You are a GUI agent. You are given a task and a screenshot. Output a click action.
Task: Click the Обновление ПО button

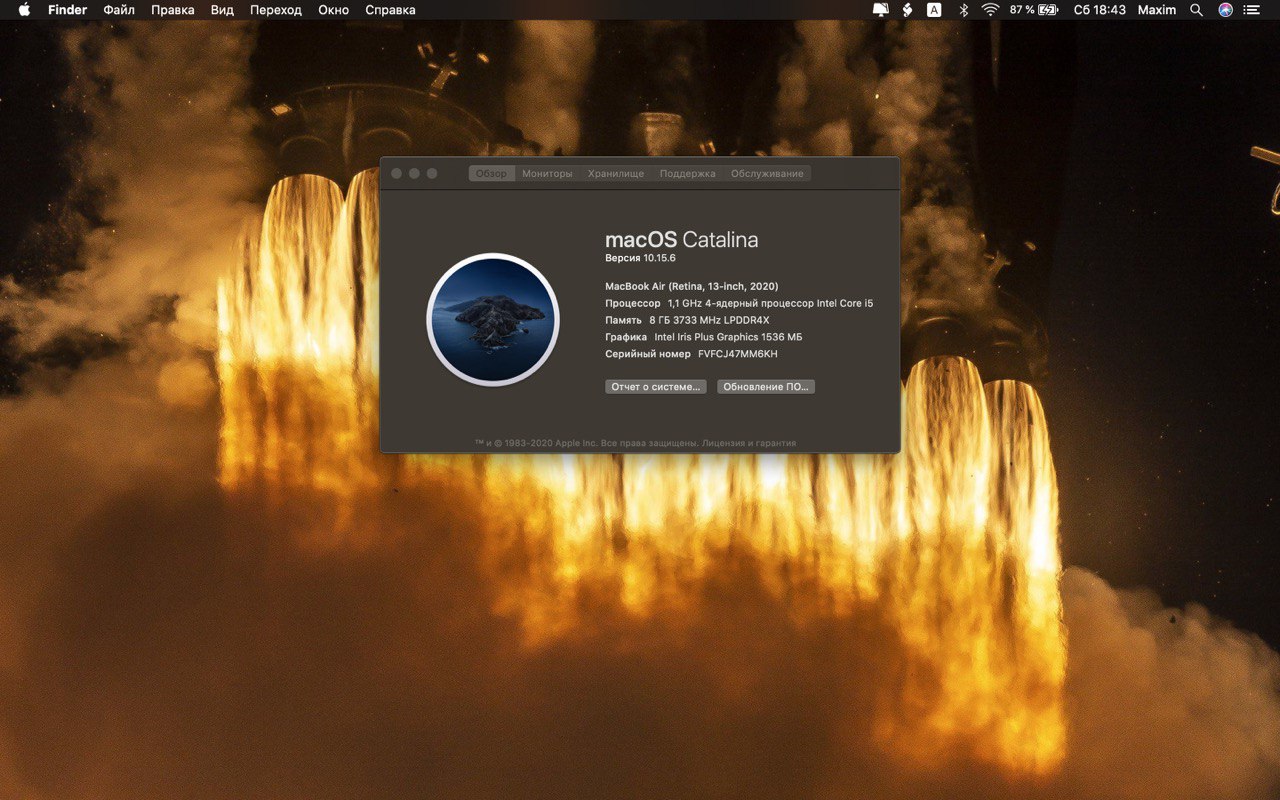(x=766, y=386)
